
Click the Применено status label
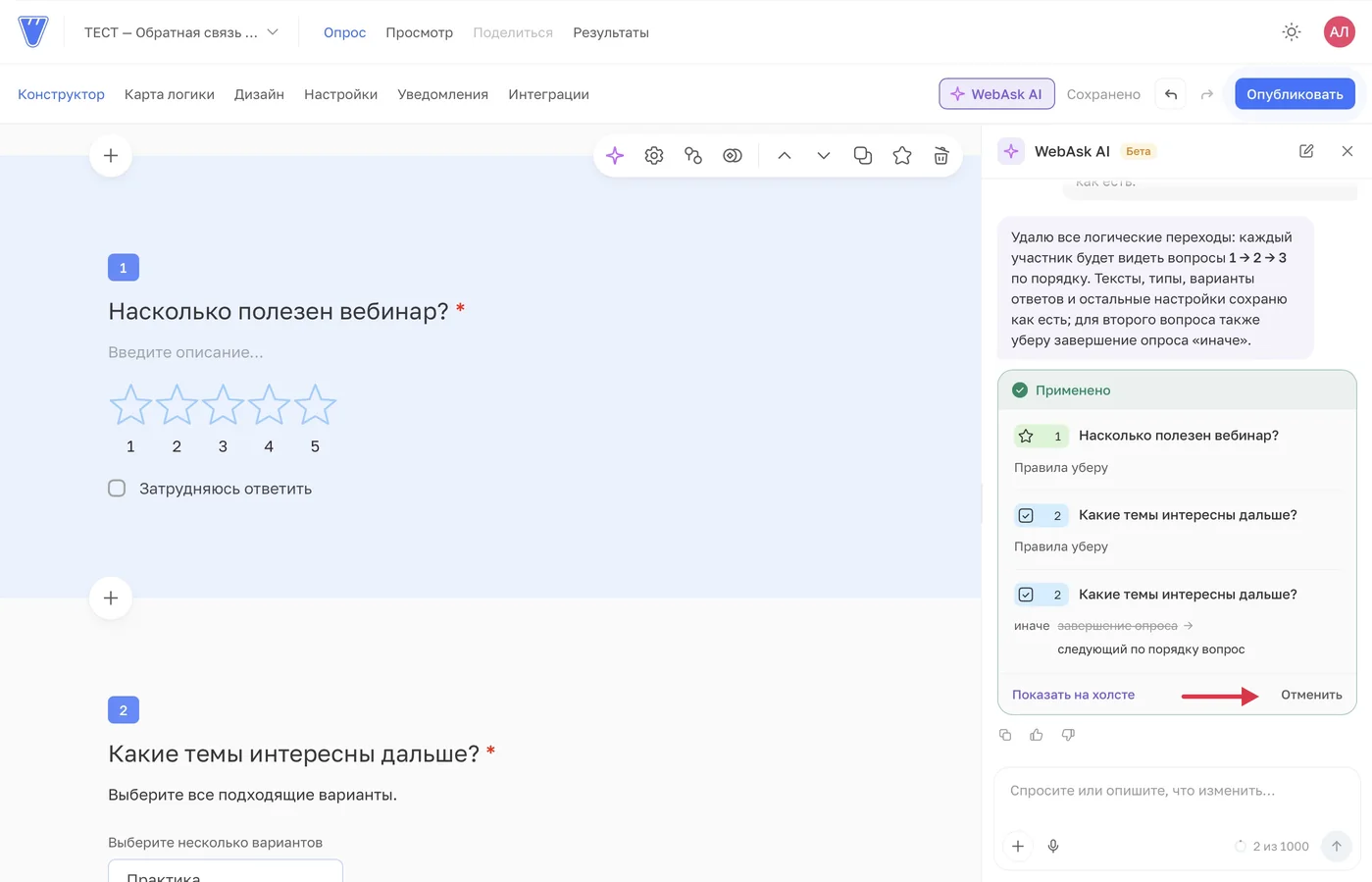click(x=1073, y=390)
